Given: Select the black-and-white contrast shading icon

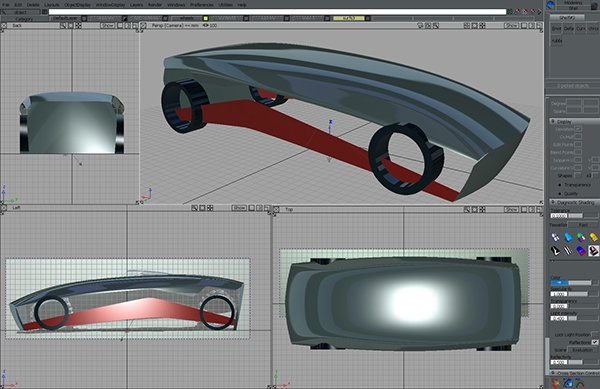Looking at the screenshot, I should [555, 251].
